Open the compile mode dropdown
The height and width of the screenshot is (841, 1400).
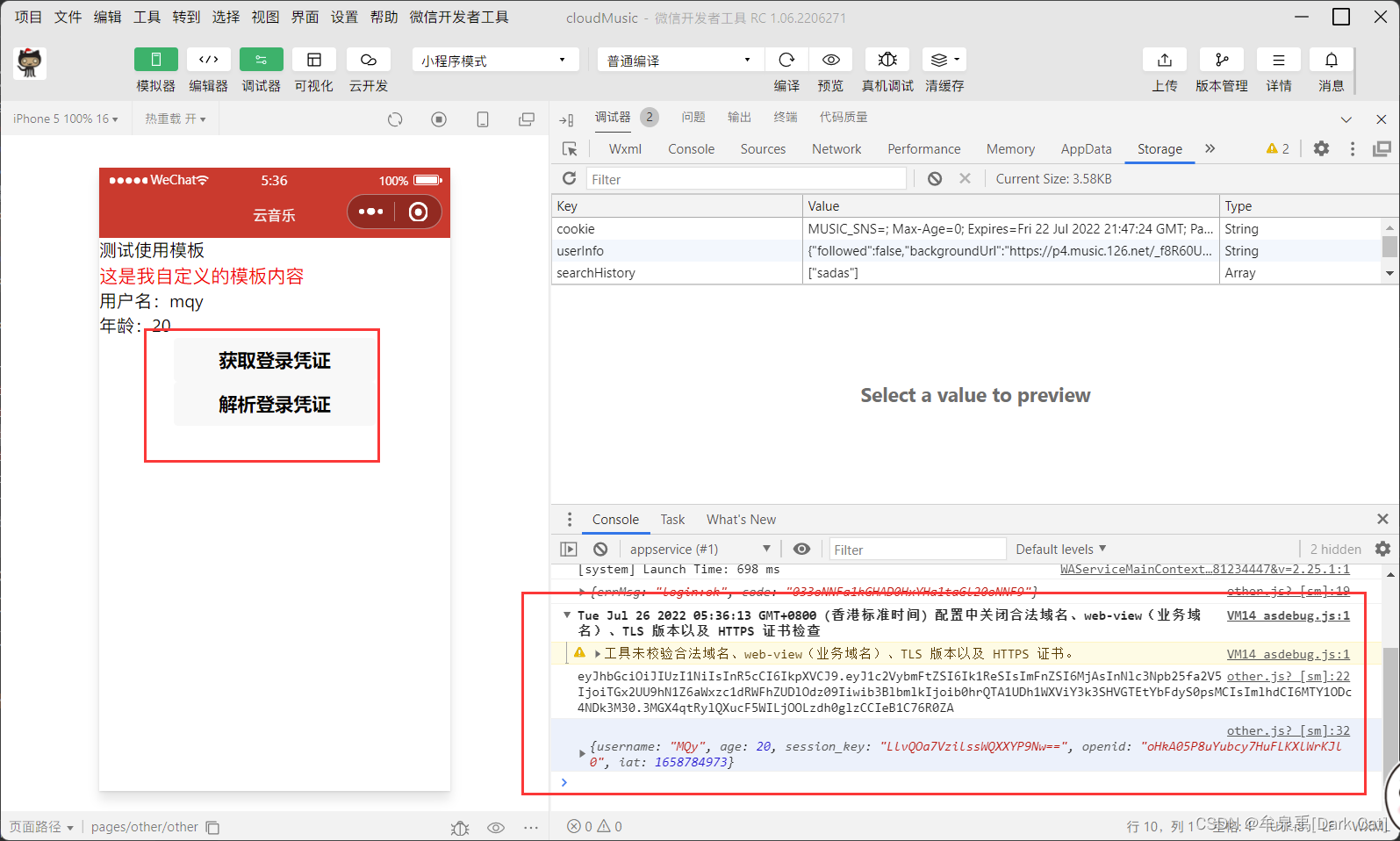680,60
